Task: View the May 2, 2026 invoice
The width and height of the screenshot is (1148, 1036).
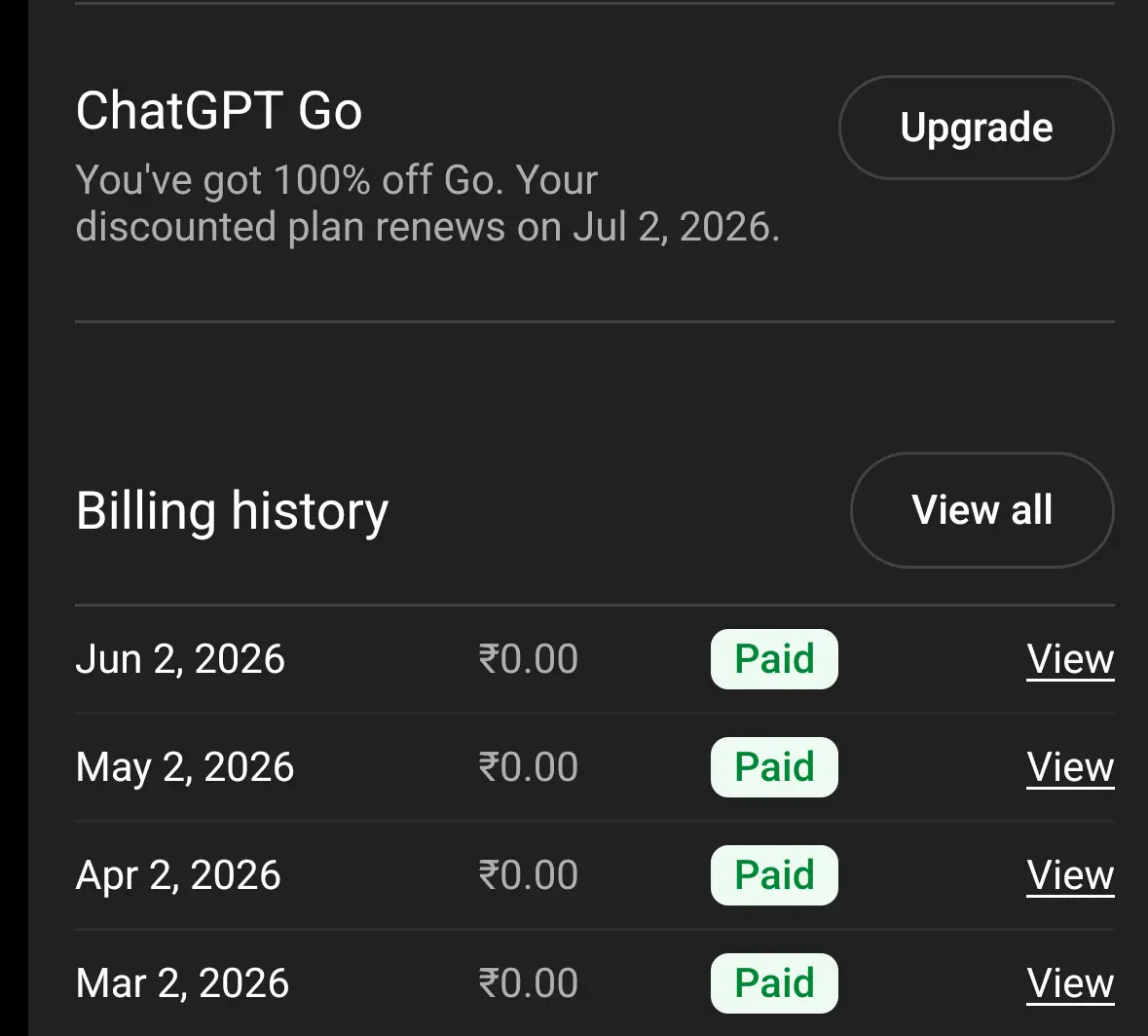Action: tap(1070, 767)
